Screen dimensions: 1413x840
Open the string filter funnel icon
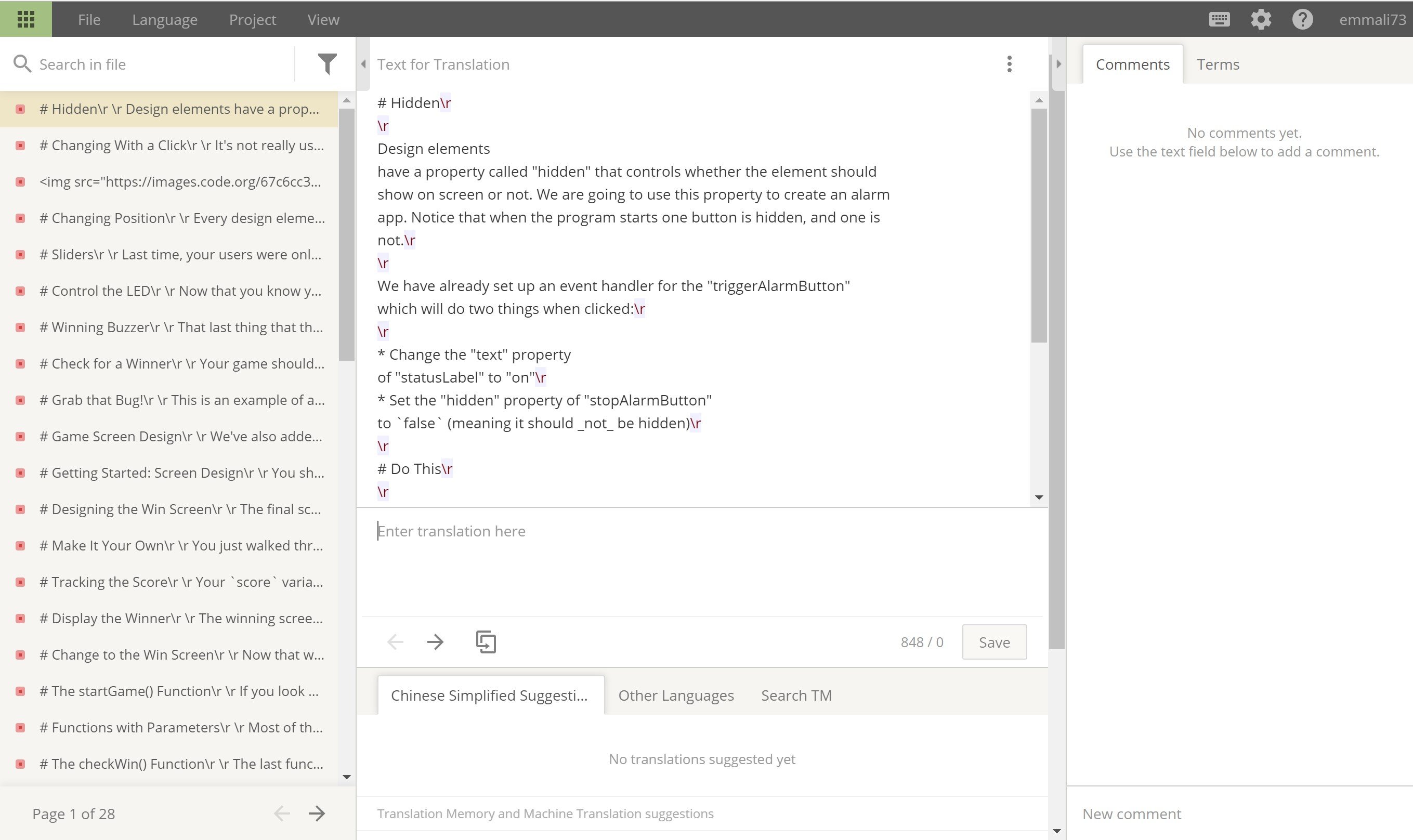pos(326,64)
